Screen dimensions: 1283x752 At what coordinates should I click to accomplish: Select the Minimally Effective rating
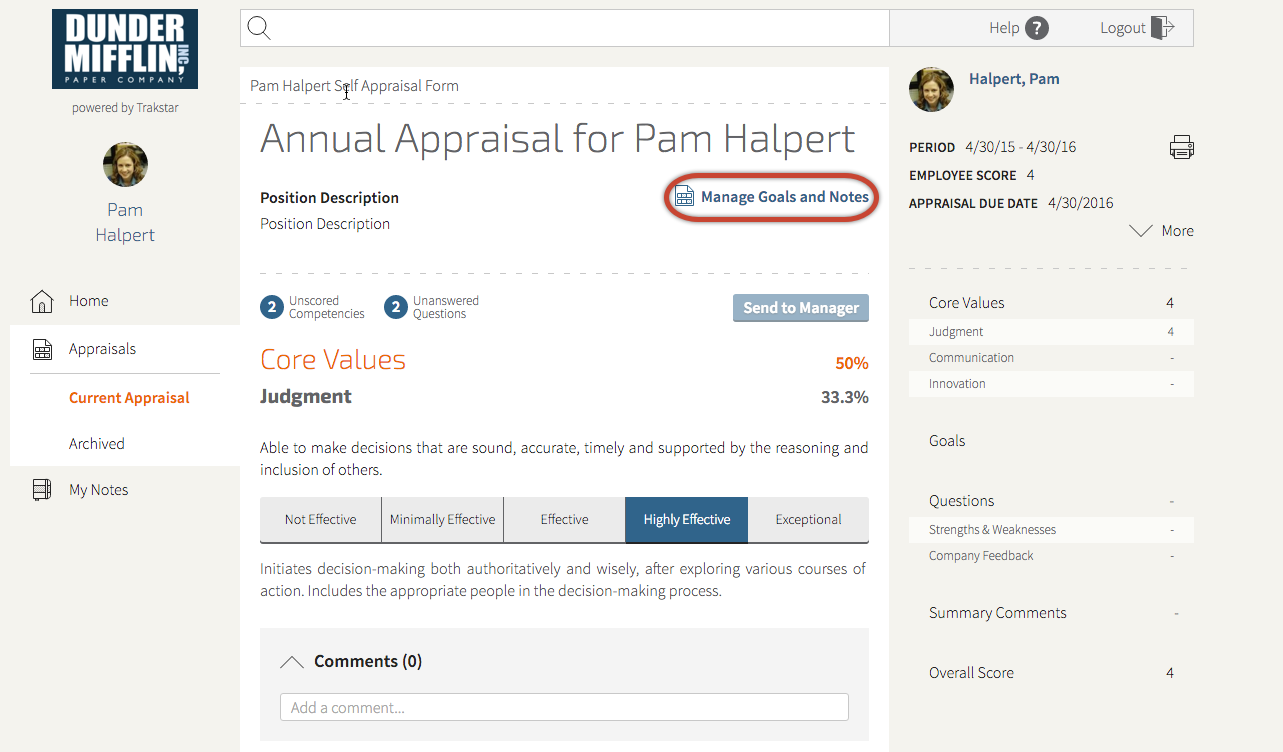coord(442,520)
